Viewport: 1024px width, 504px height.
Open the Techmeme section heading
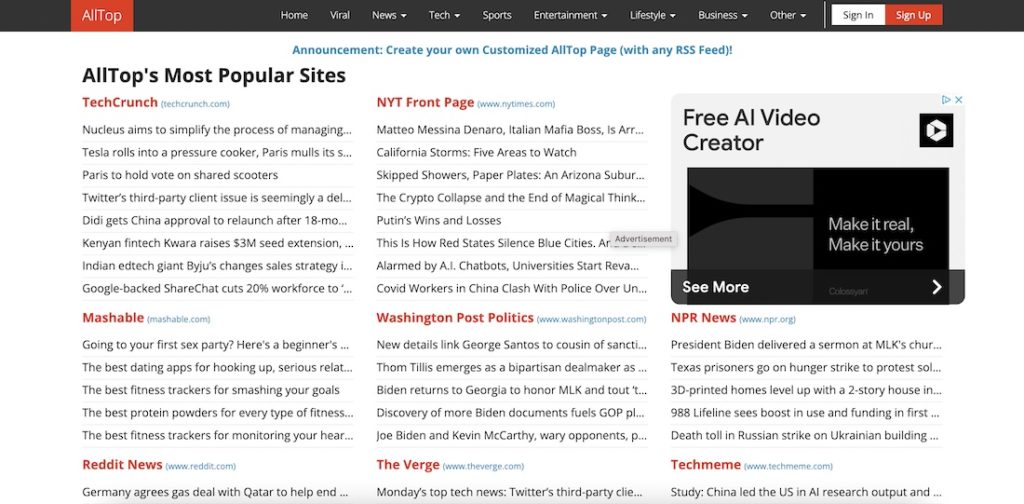point(706,465)
